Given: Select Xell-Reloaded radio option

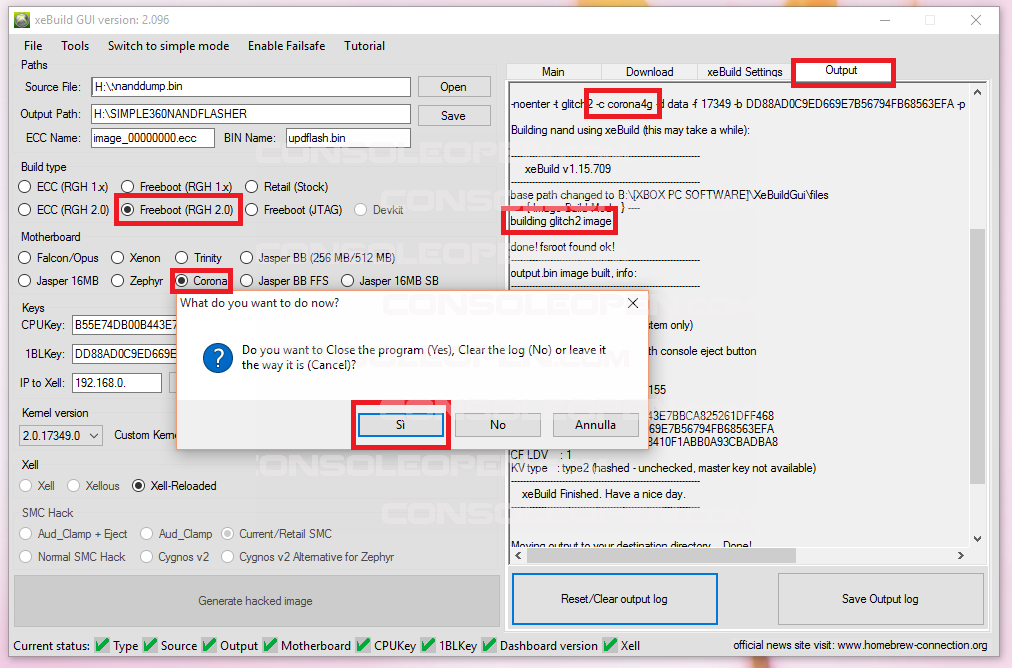Looking at the screenshot, I should coord(138,485).
